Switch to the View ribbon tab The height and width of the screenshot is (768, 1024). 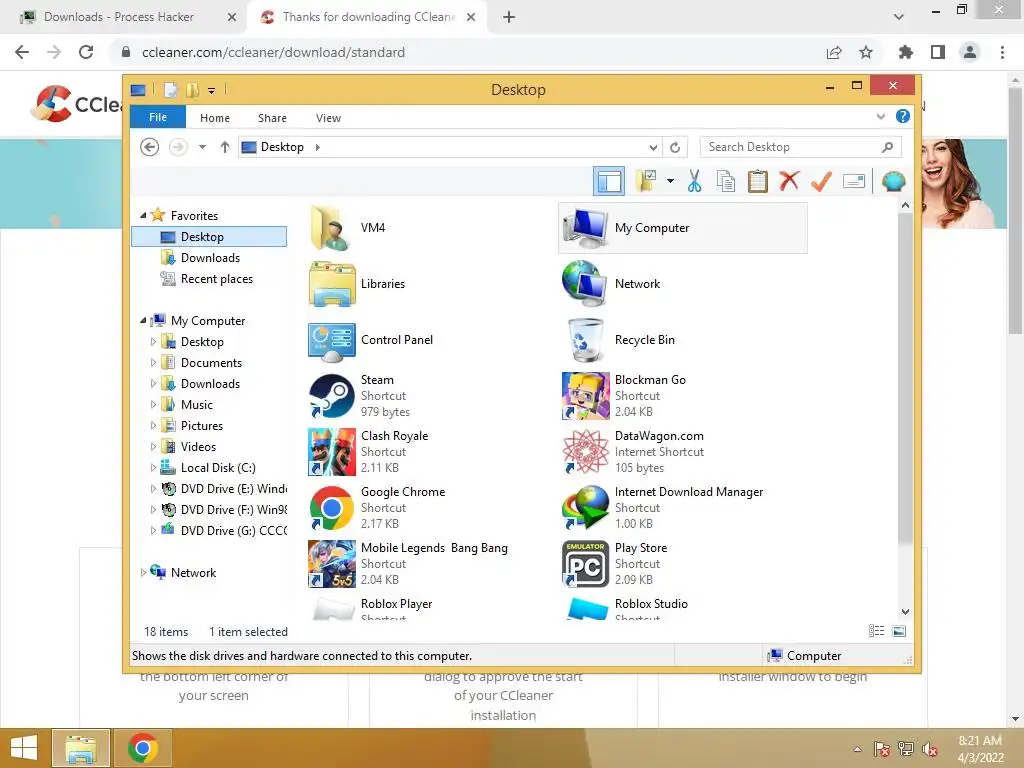[328, 118]
